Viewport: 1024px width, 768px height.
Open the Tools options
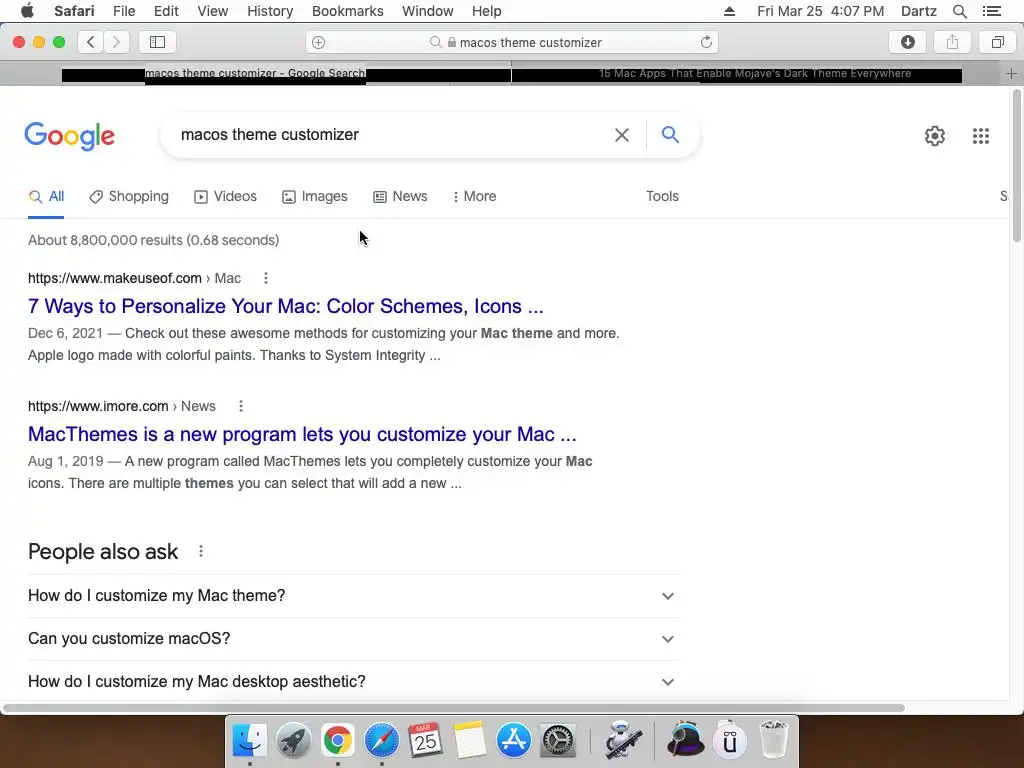point(662,197)
